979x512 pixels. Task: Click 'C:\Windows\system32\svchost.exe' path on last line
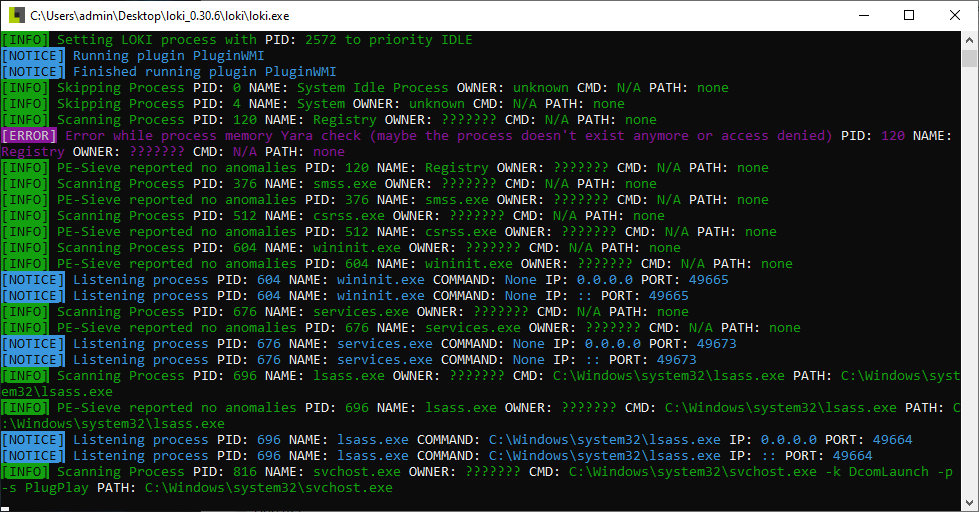click(269, 488)
